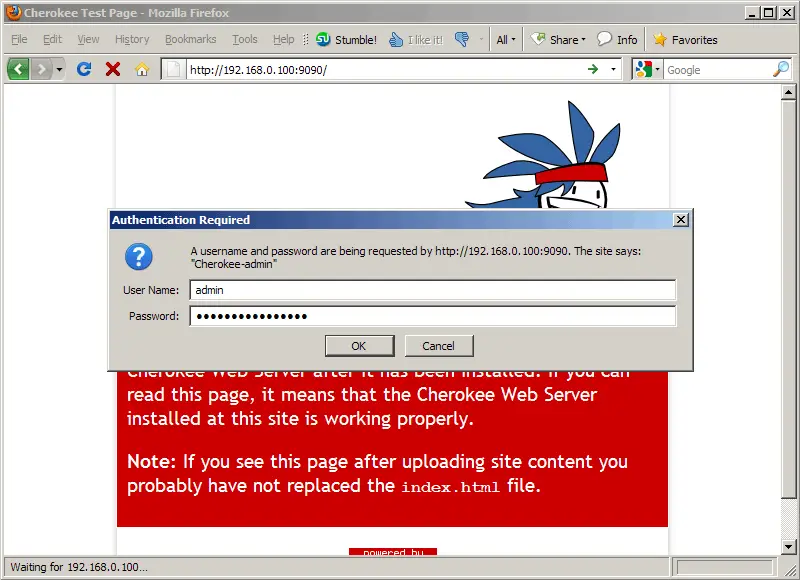Open the All topics dropdown

pyautogui.click(x=506, y=39)
